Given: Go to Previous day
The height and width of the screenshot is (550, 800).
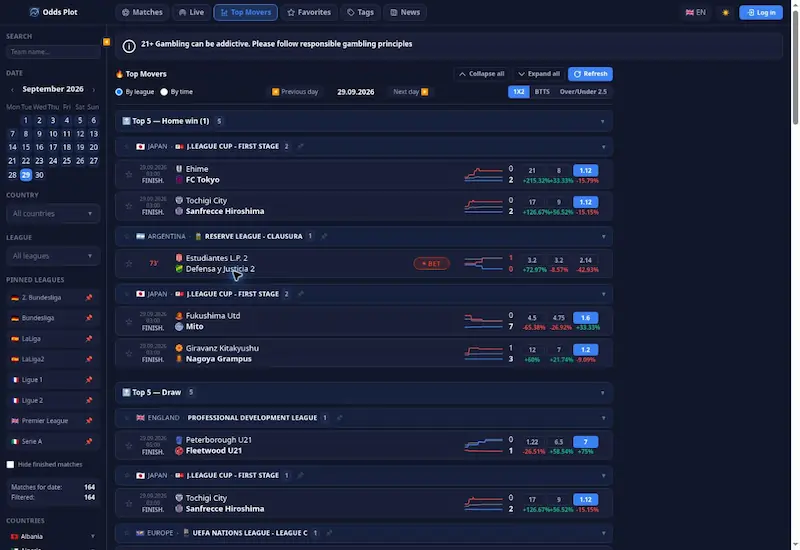Looking at the screenshot, I should point(295,92).
